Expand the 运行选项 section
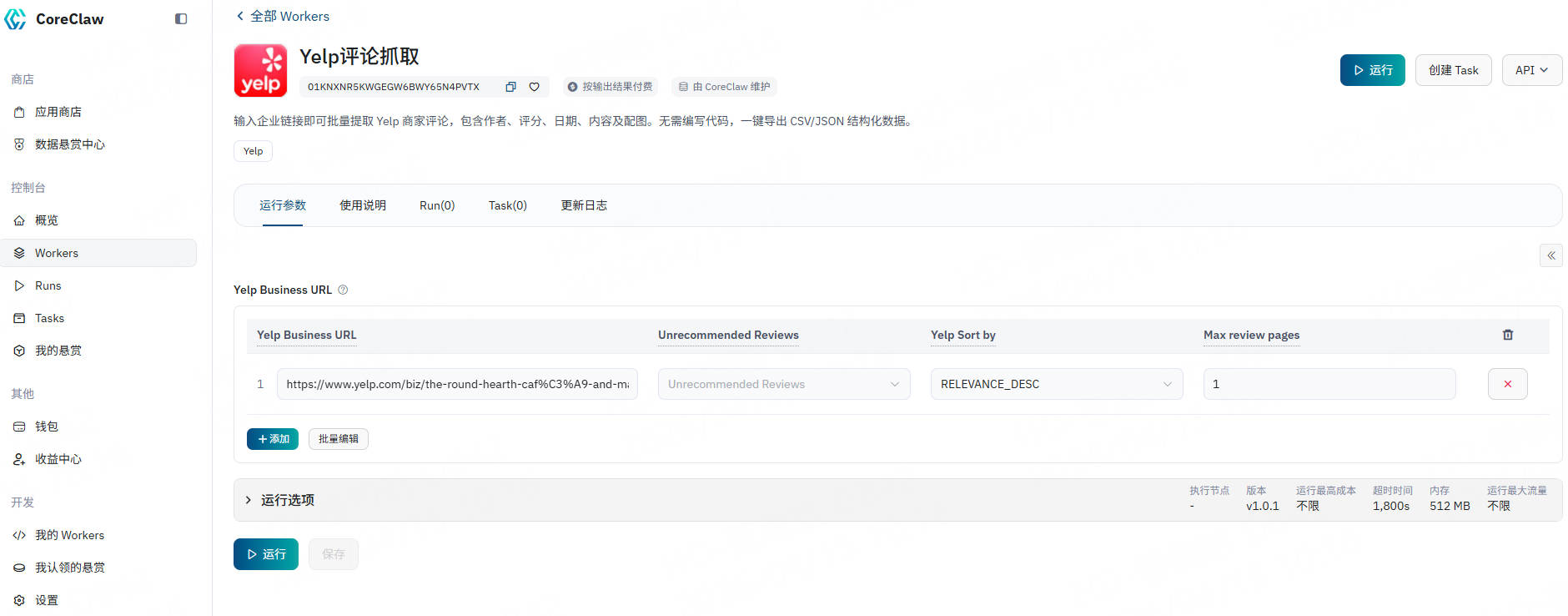The width and height of the screenshot is (1568, 616). click(287, 500)
